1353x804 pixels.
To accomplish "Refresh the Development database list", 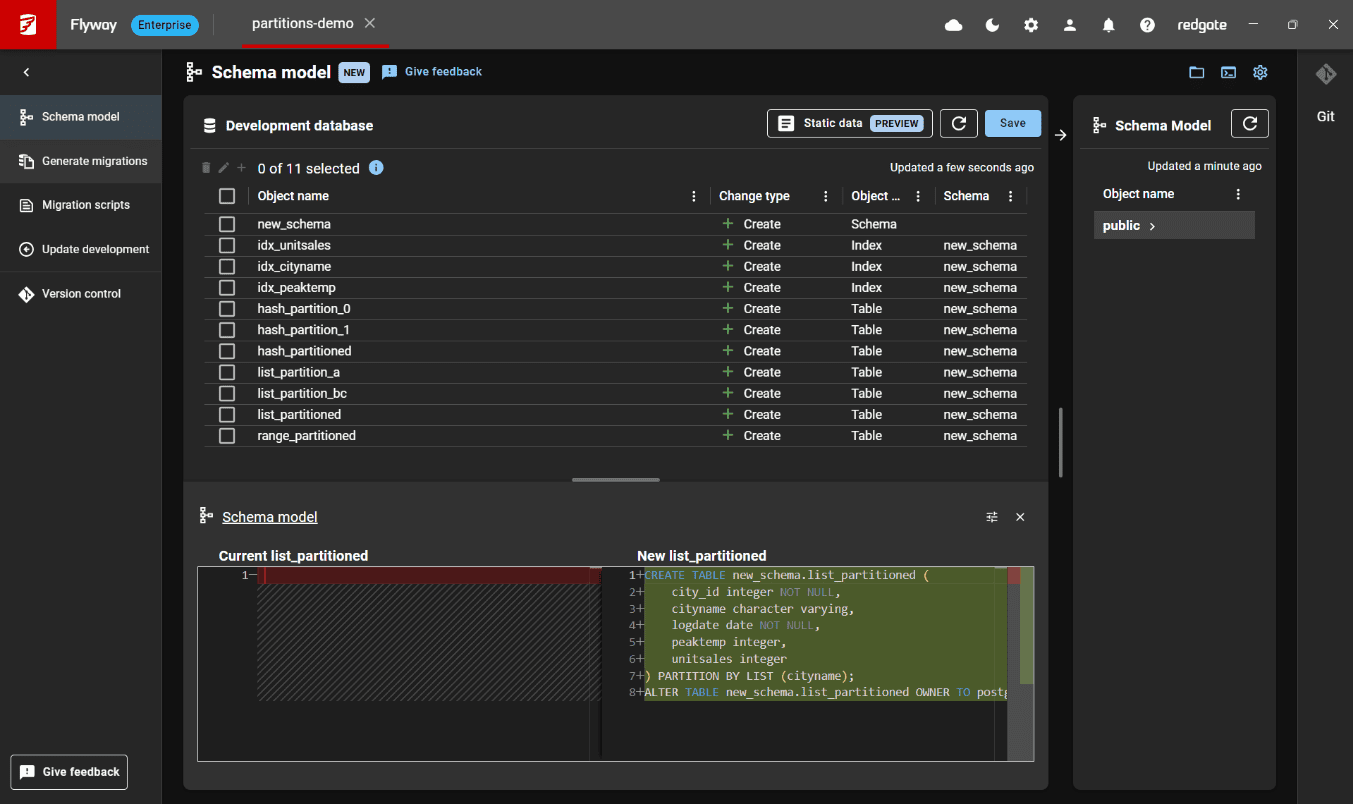I will [x=958, y=123].
